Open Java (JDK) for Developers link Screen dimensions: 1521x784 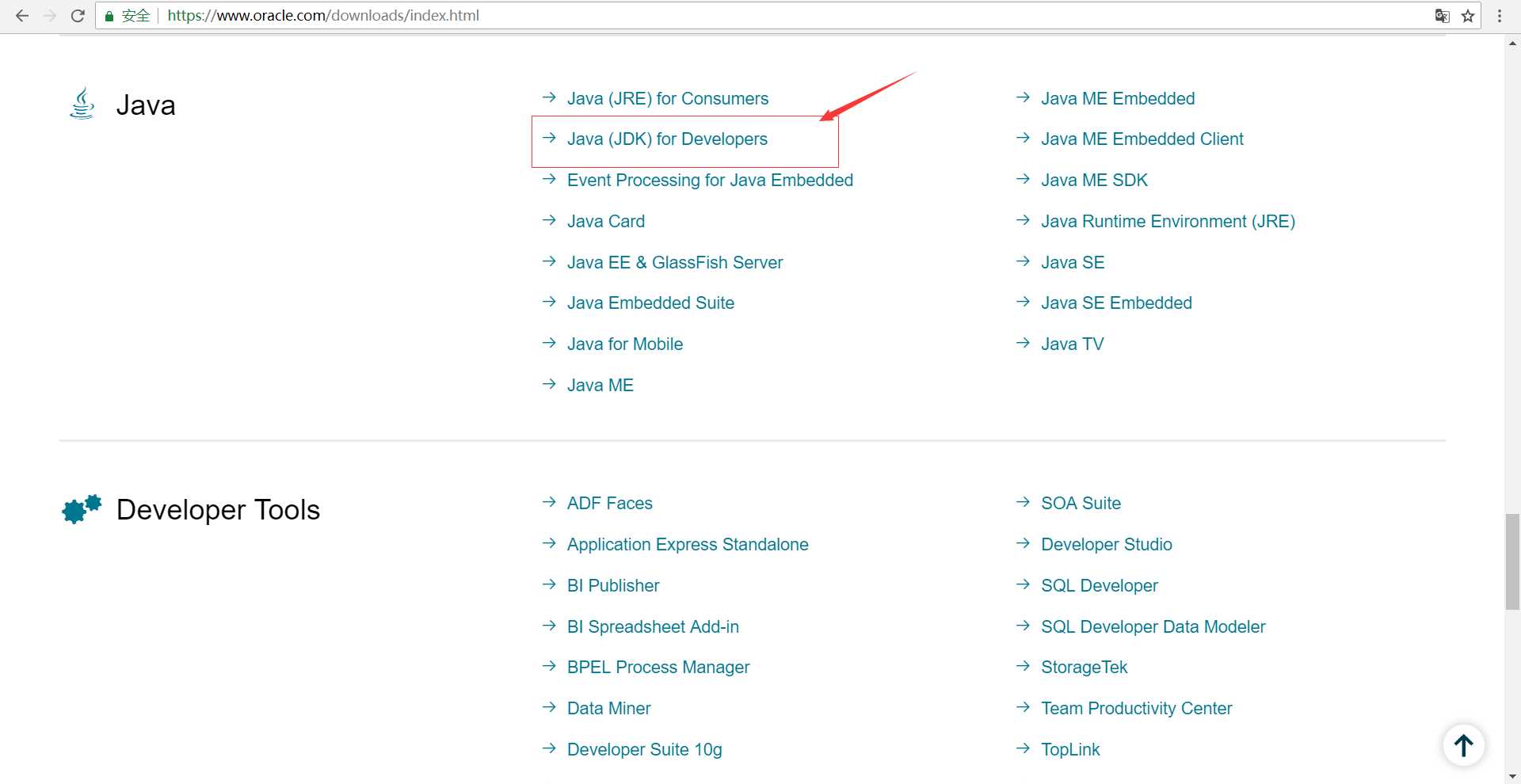(667, 139)
